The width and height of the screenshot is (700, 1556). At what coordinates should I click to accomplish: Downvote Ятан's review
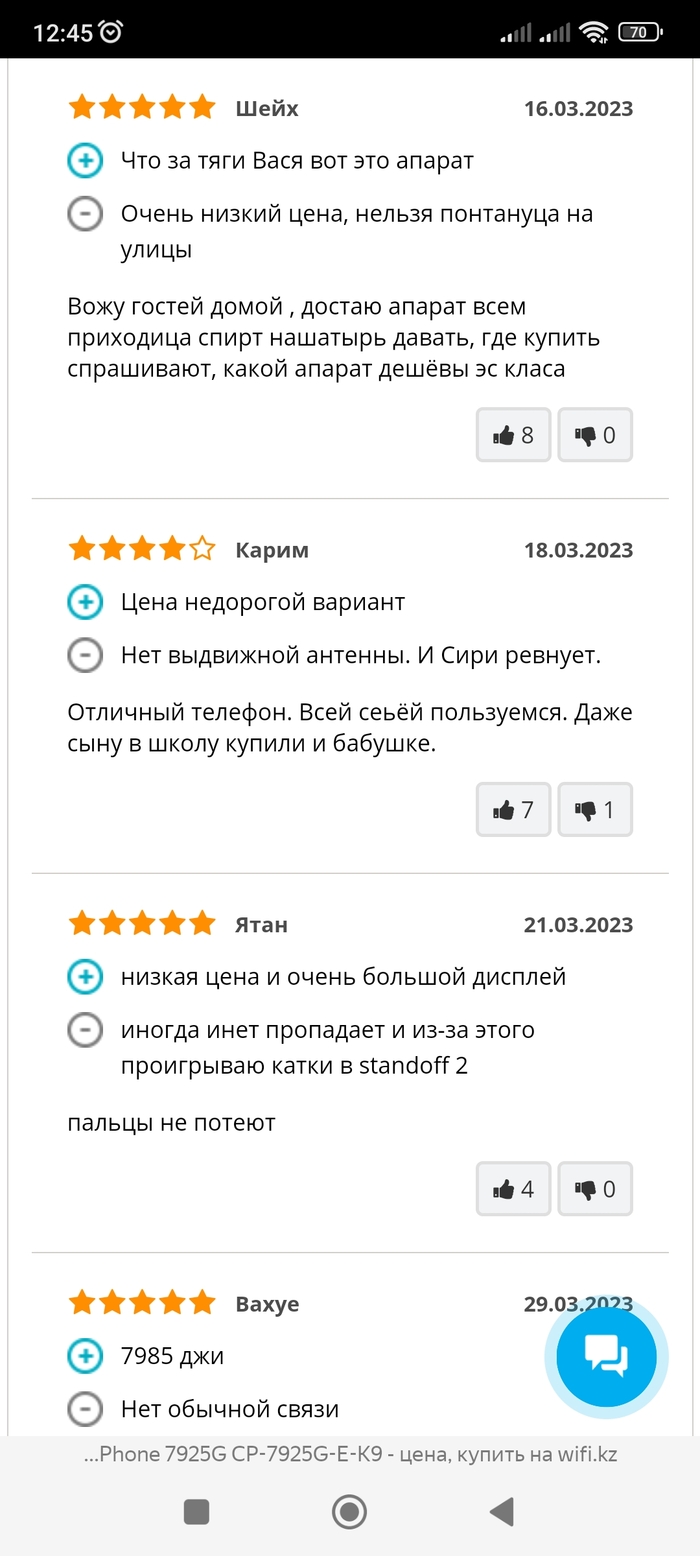click(x=595, y=1189)
